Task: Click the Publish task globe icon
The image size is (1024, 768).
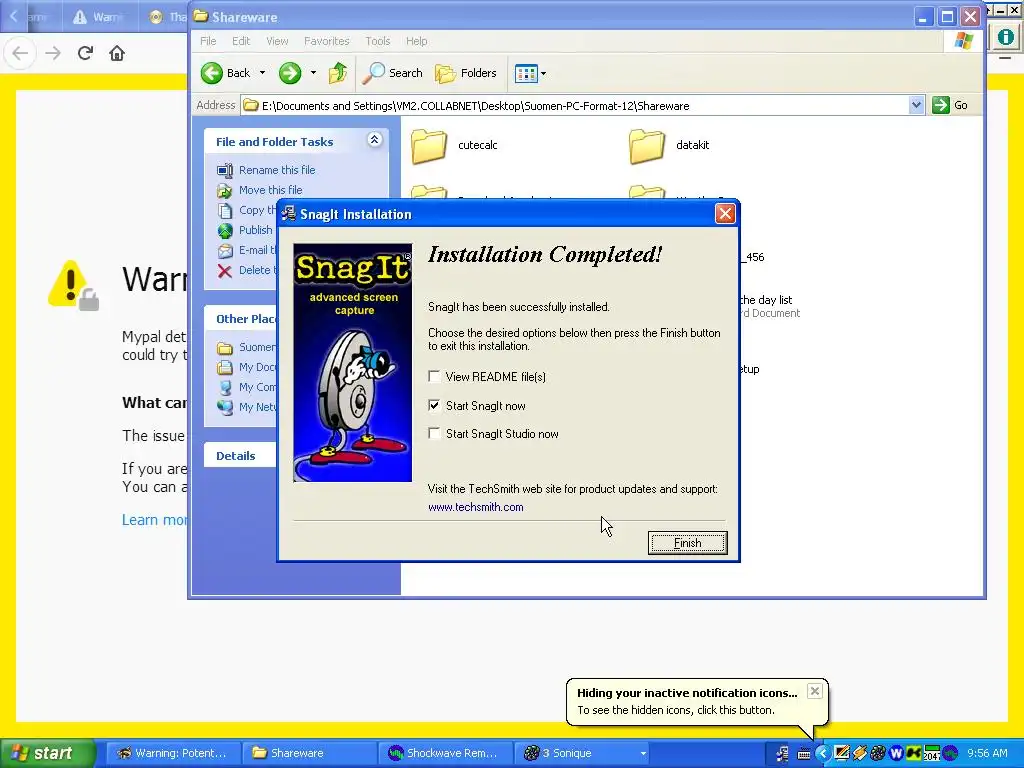Action: tap(225, 231)
